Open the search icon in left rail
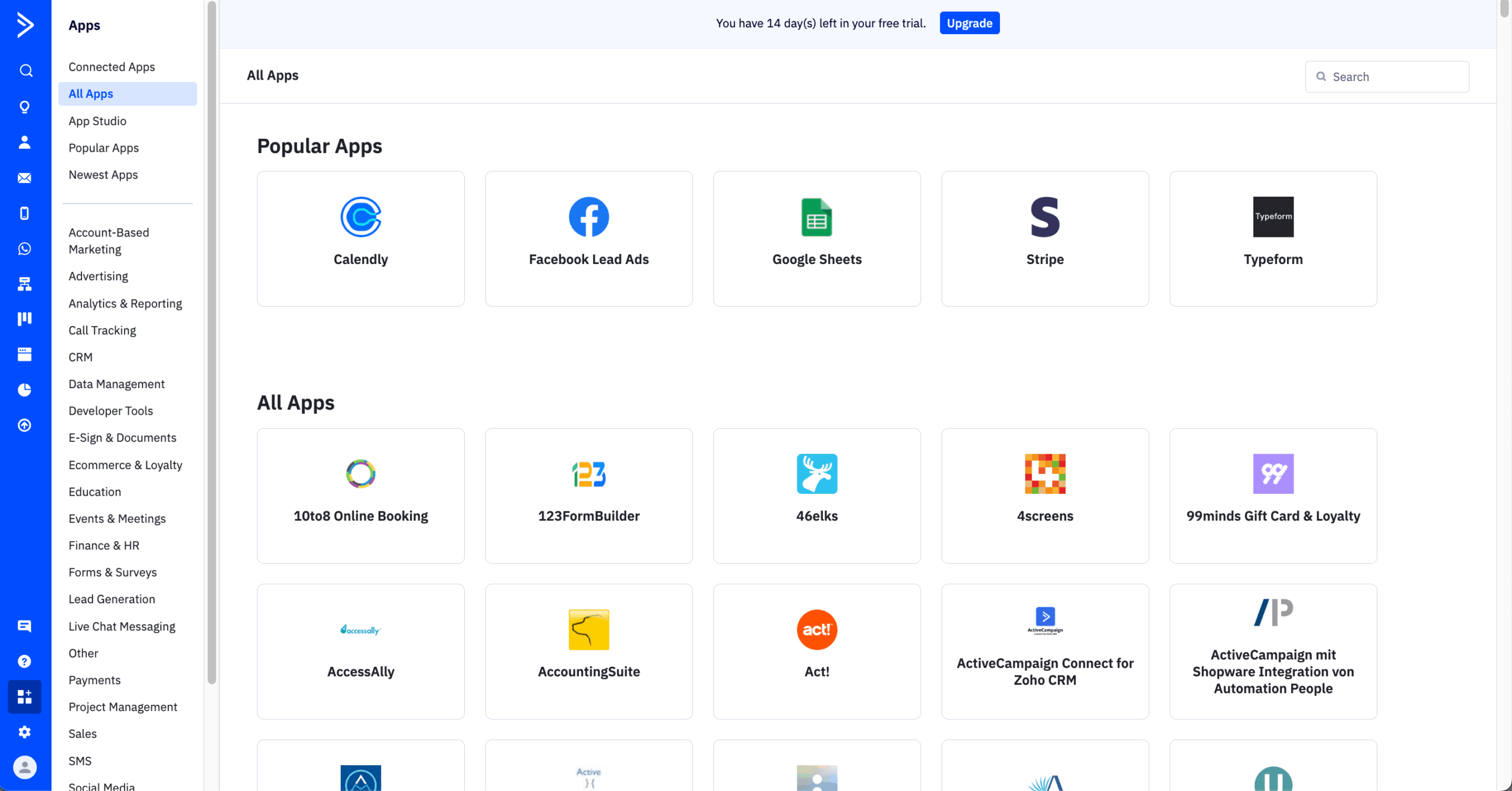The height and width of the screenshot is (791, 1512). click(25, 71)
